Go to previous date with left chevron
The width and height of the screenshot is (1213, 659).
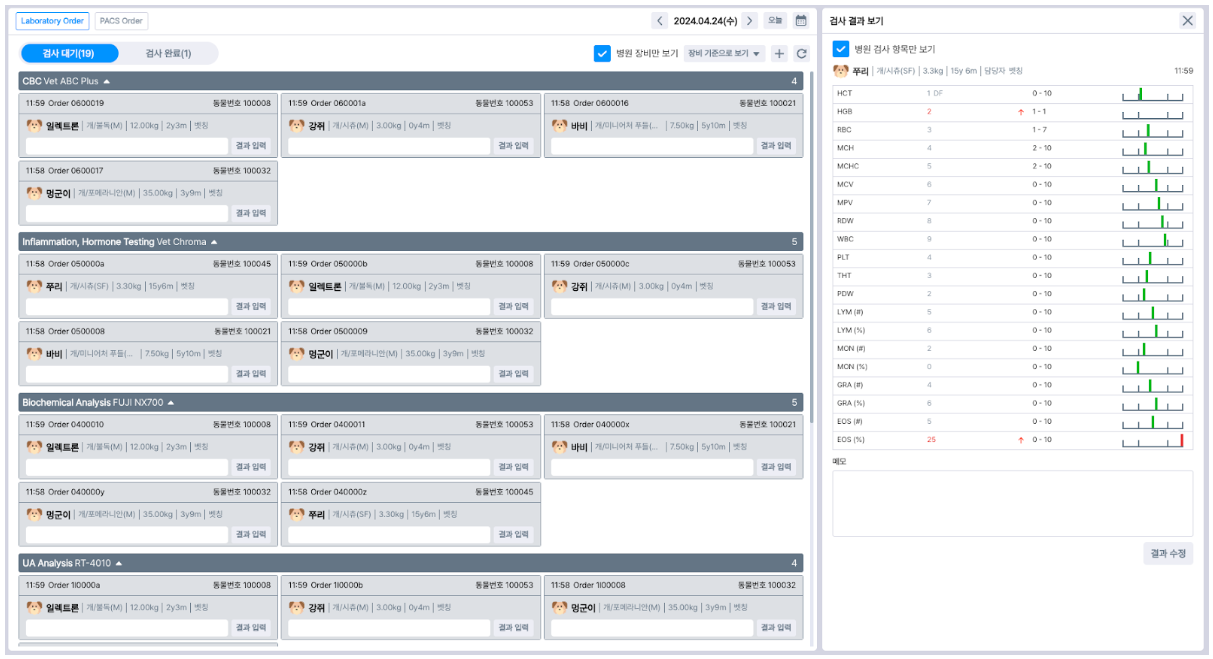pyautogui.click(x=660, y=21)
